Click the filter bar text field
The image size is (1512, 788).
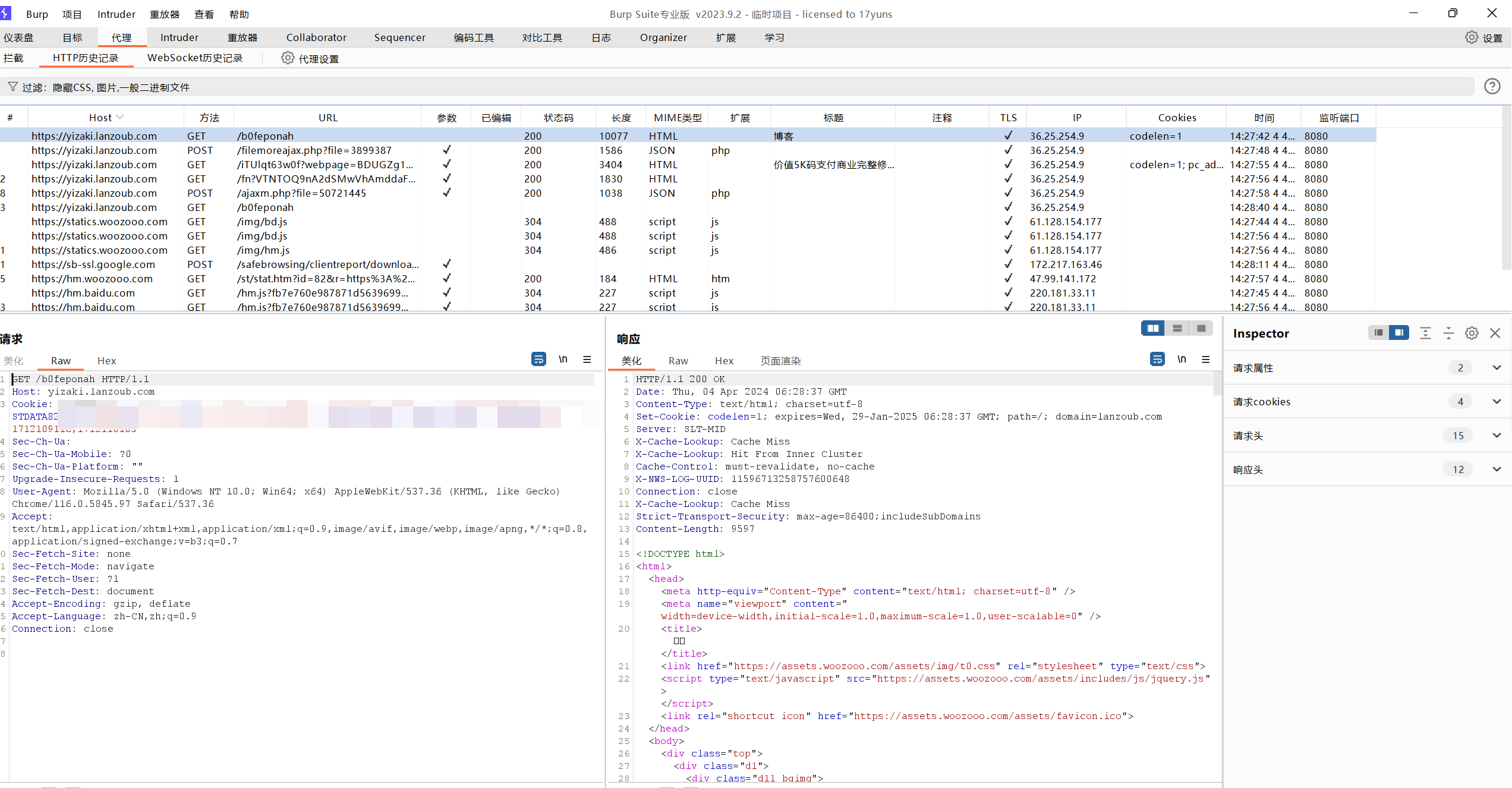coord(737,87)
